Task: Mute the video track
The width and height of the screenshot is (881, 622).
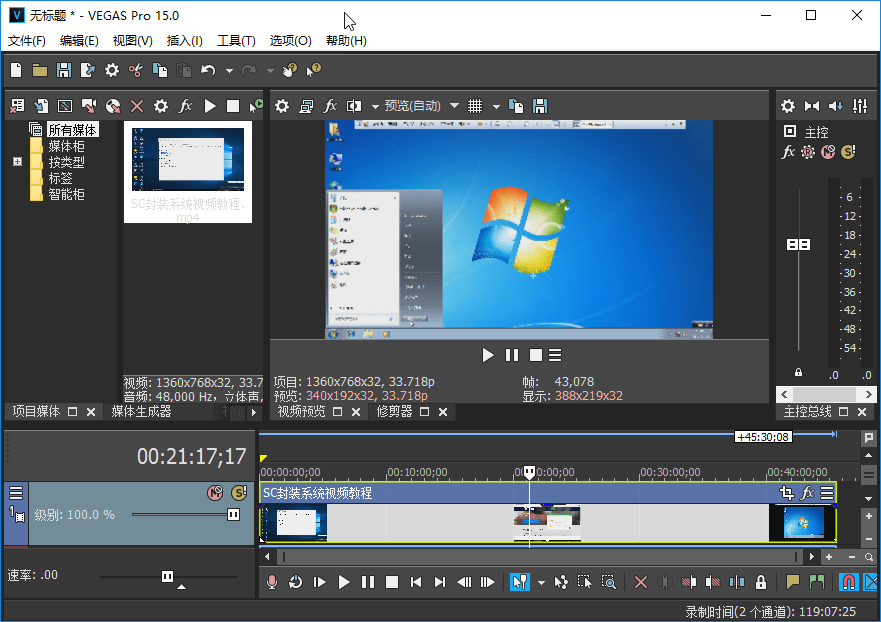Action: pos(215,493)
